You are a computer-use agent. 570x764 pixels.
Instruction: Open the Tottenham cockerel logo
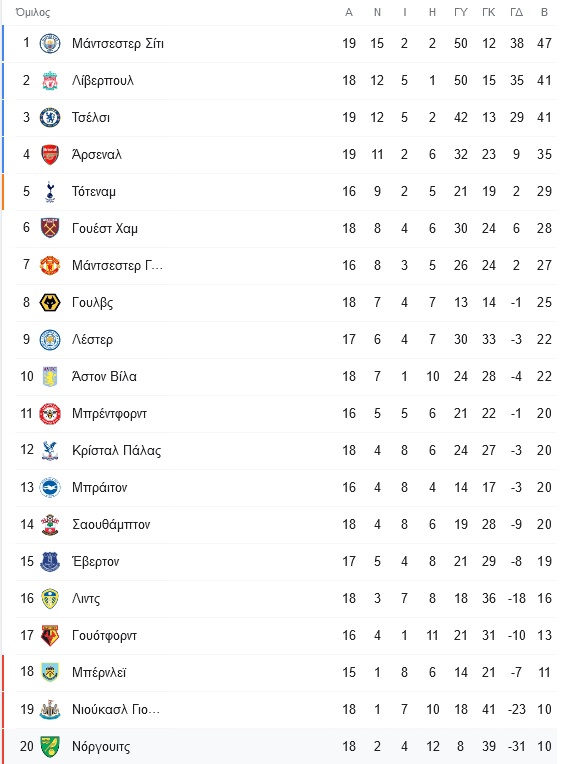(x=50, y=191)
